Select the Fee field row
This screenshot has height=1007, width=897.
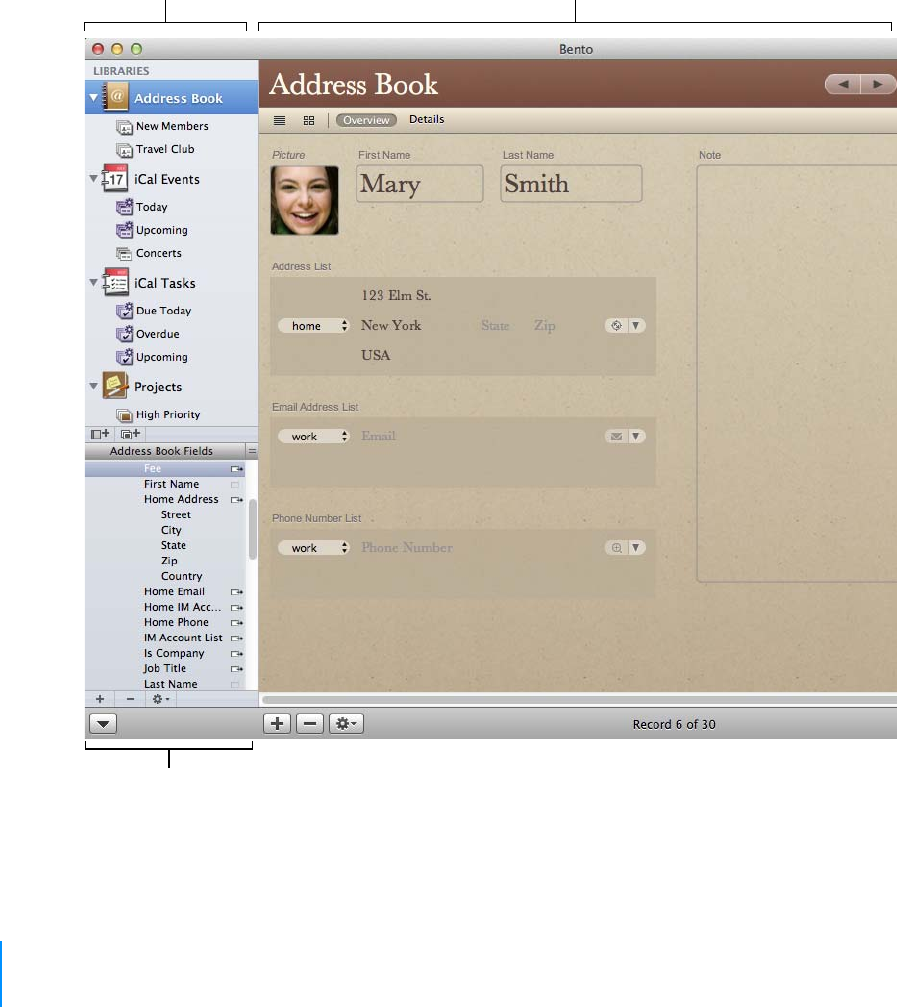(x=166, y=469)
